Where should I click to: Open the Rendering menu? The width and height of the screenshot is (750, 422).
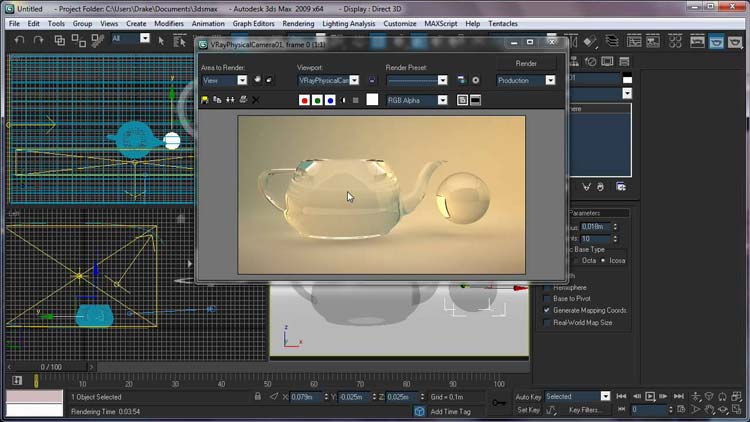click(298, 23)
